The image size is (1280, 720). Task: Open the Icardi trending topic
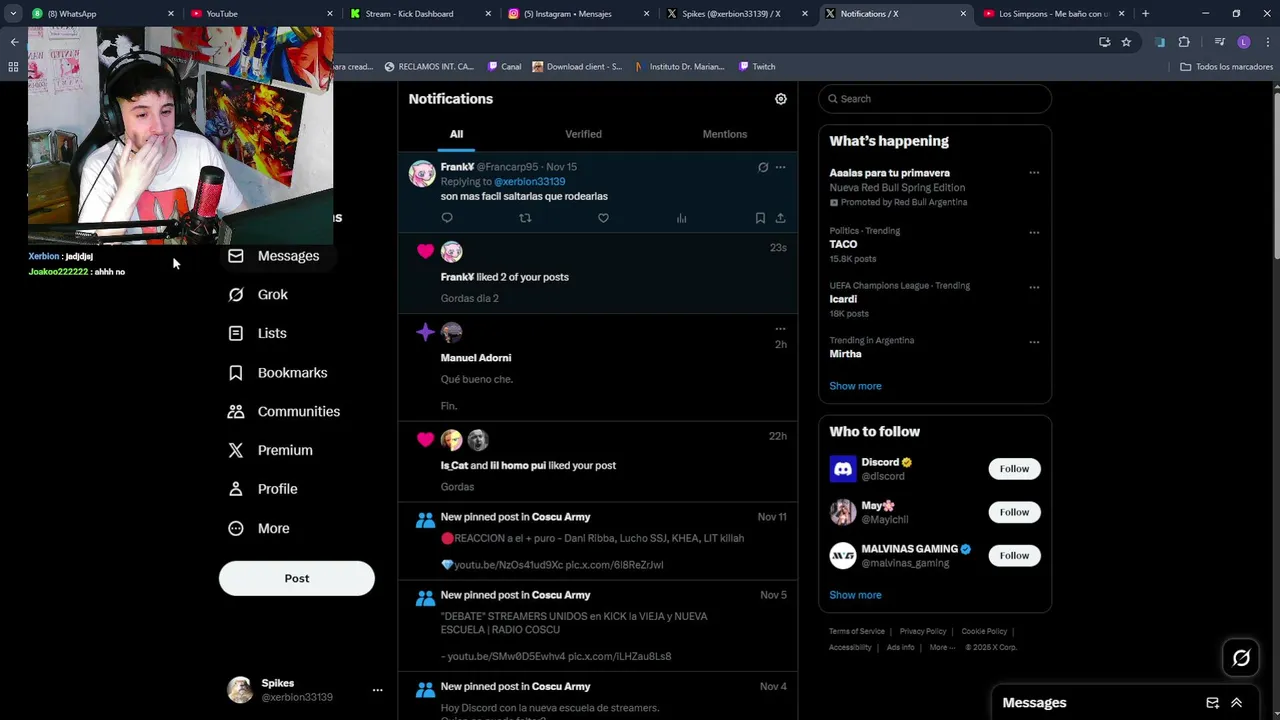click(x=843, y=299)
